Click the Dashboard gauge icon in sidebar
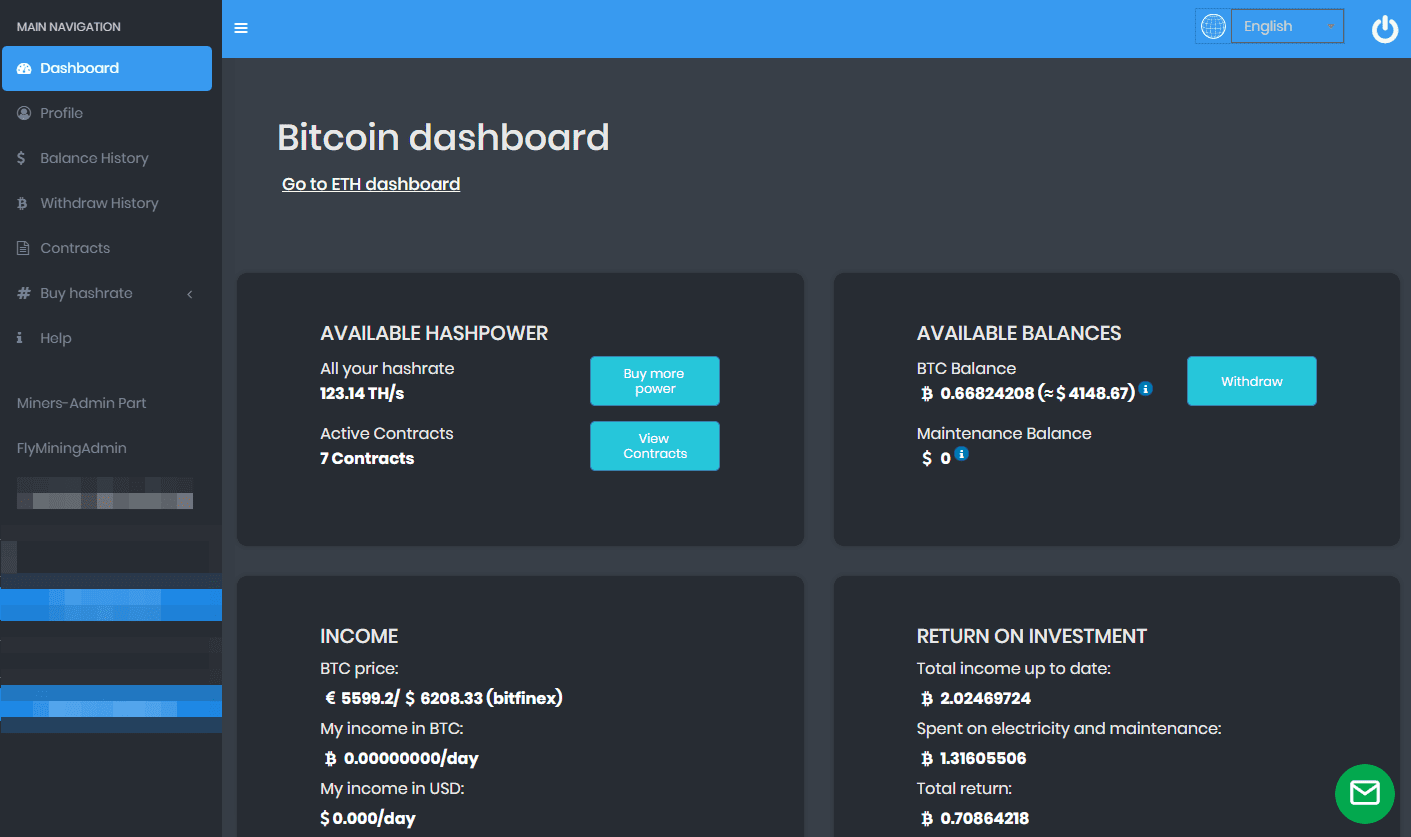The image size is (1411, 837). pyautogui.click(x=24, y=68)
